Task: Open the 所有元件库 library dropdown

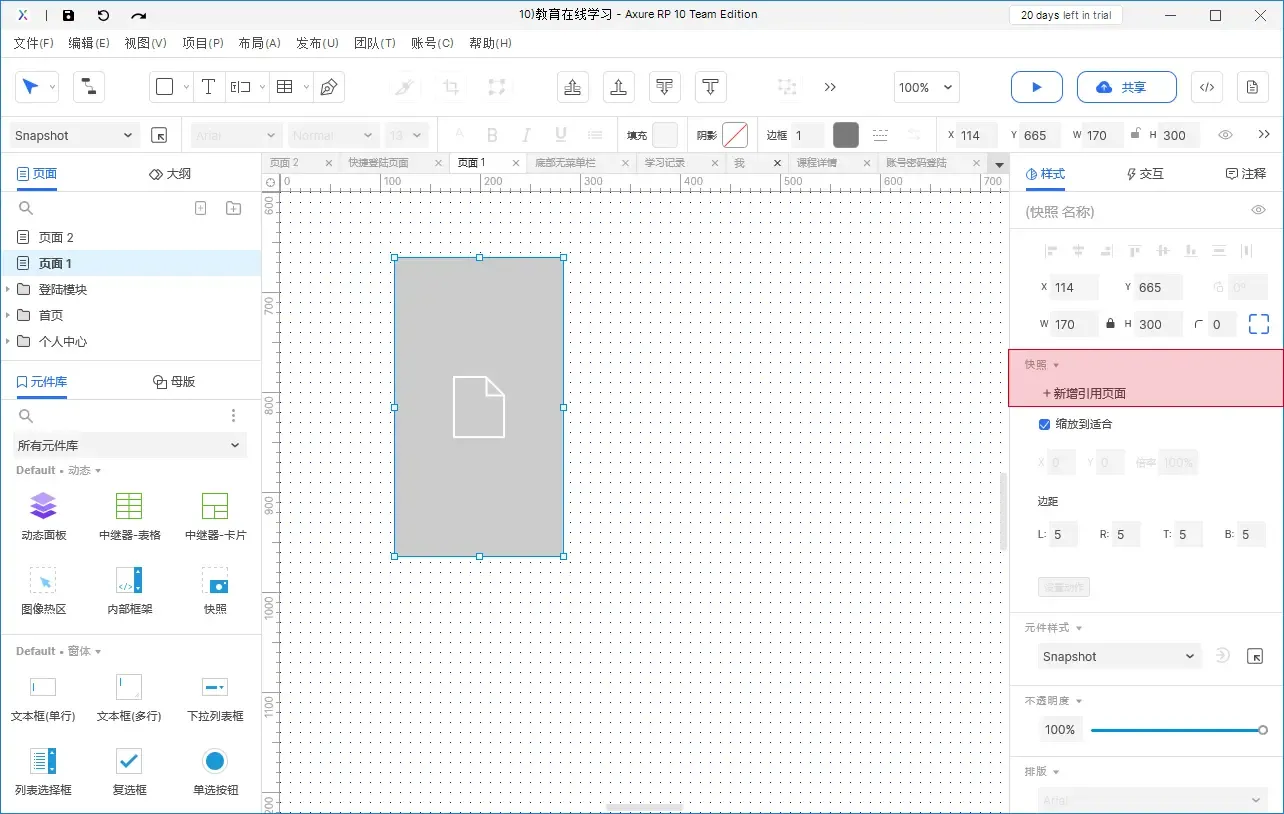Action: 130,445
